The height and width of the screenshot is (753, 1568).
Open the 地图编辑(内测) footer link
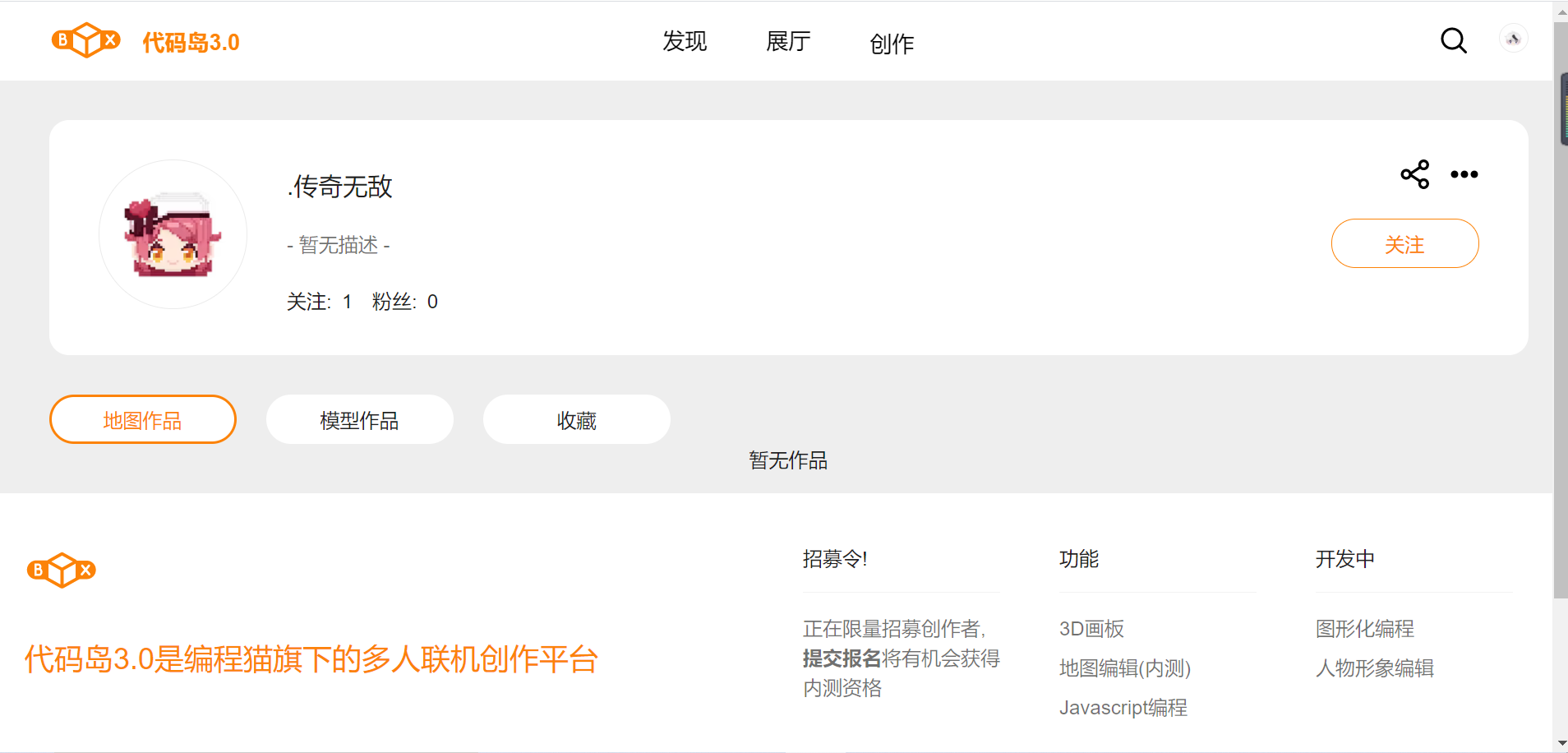(x=1125, y=668)
